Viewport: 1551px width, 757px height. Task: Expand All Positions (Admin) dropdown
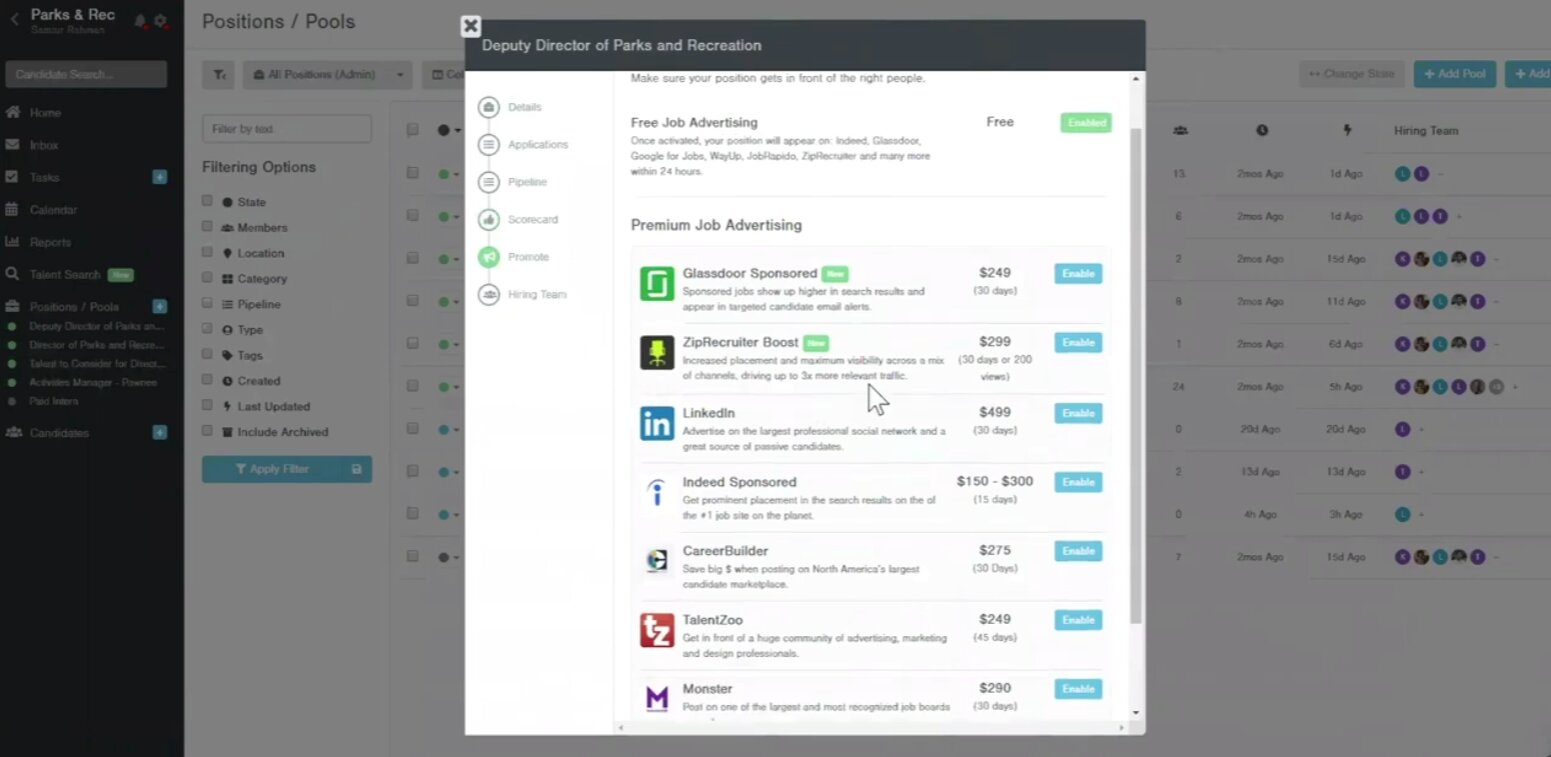coord(327,74)
